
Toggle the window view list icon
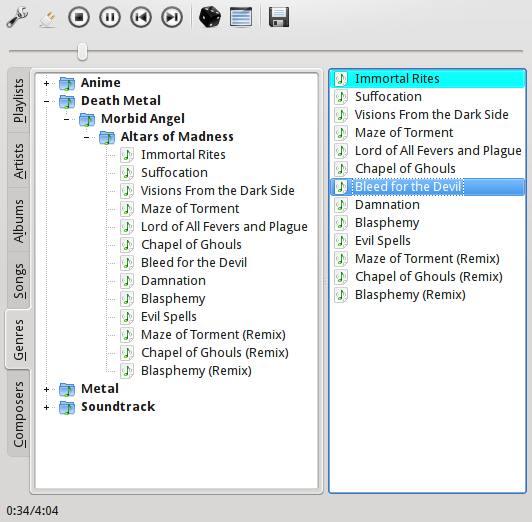point(241,17)
